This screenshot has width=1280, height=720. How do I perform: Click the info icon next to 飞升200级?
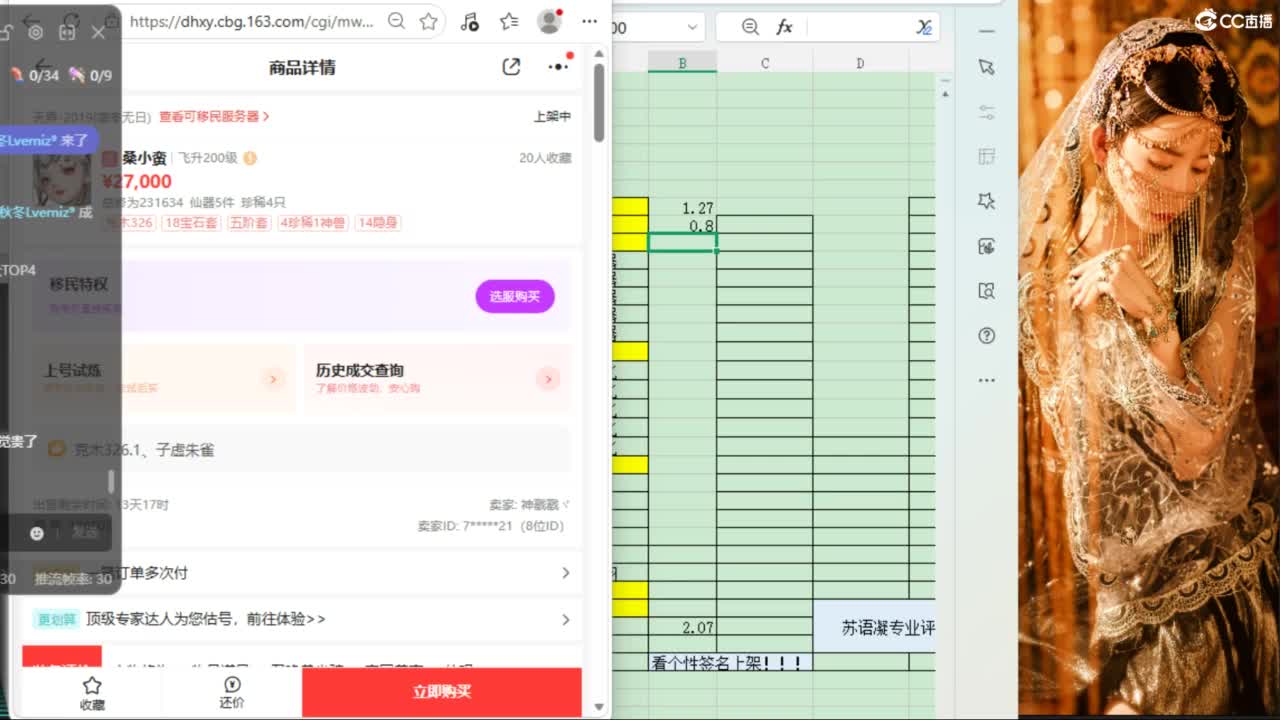[x=250, y=158]
